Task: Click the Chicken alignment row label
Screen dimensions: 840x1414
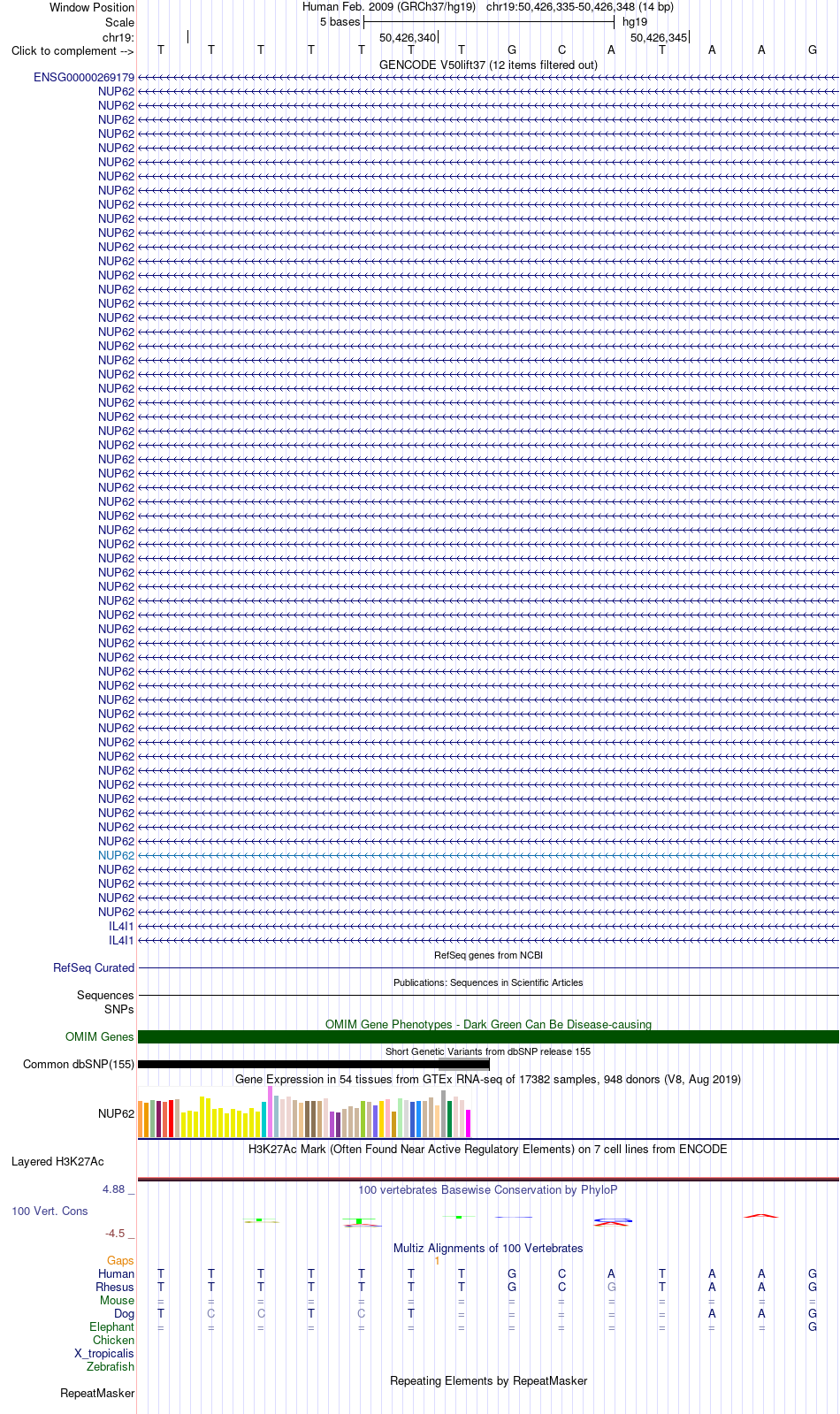Action: pyautogui.click(x=114, y=1341)
